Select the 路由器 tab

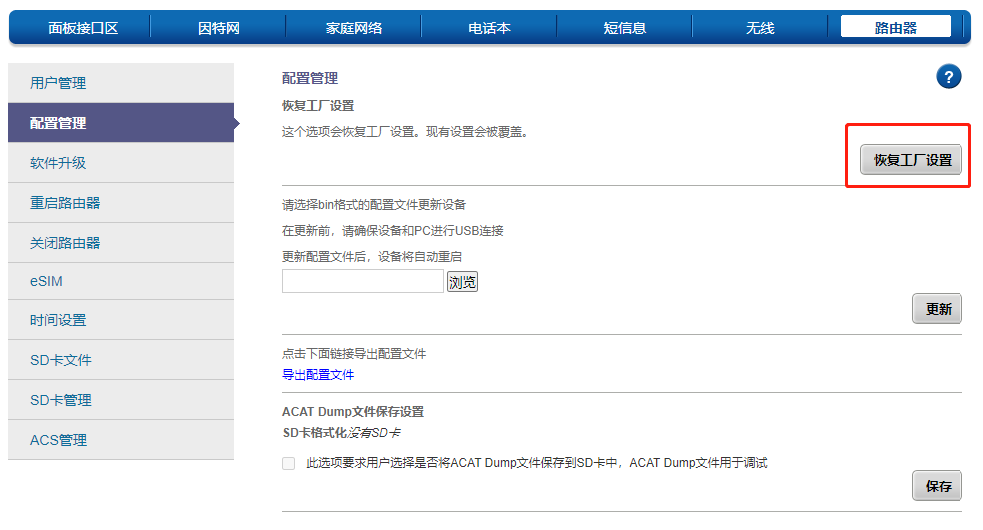[896, 28]
